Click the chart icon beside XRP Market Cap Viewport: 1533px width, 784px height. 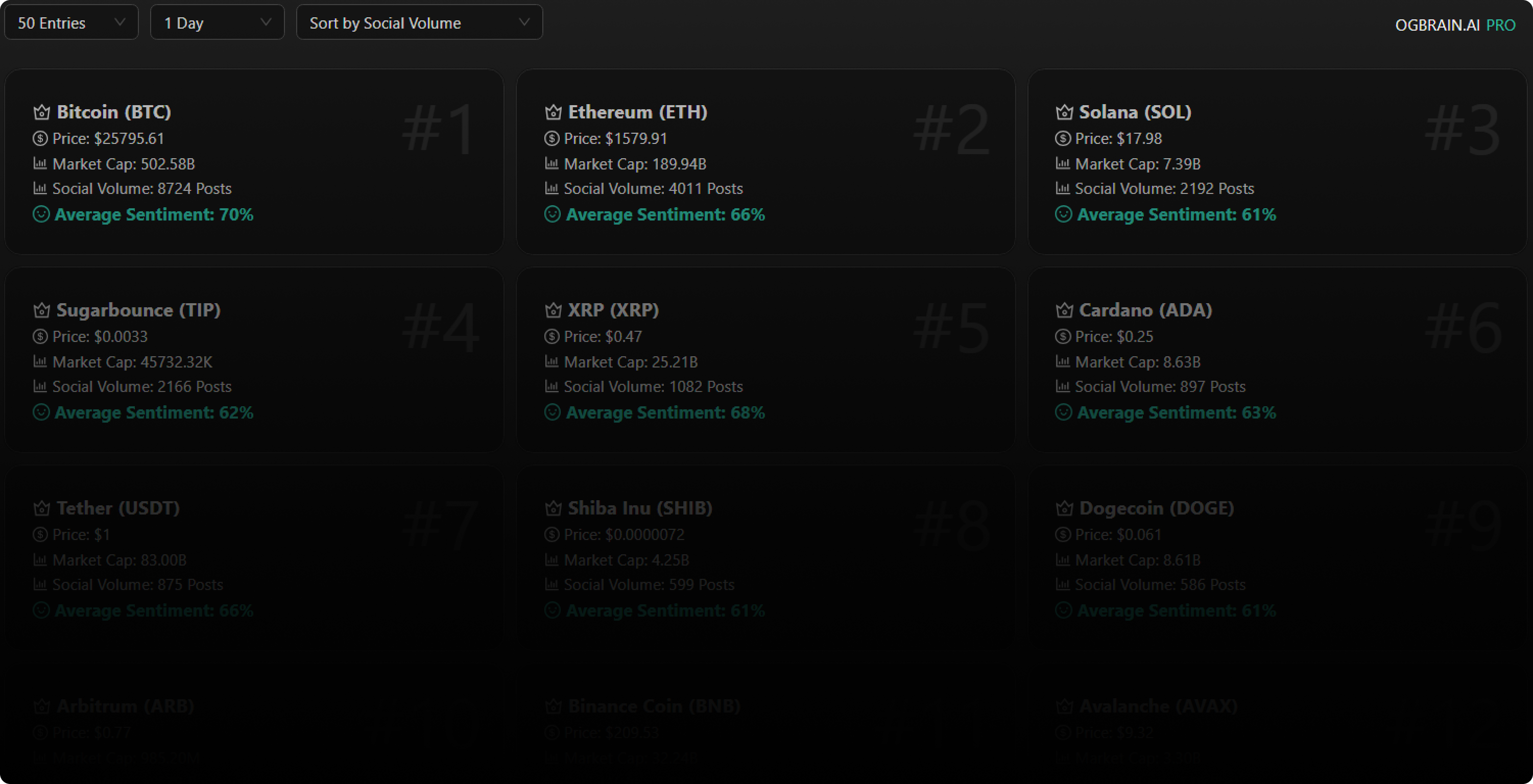click(552, 362)
